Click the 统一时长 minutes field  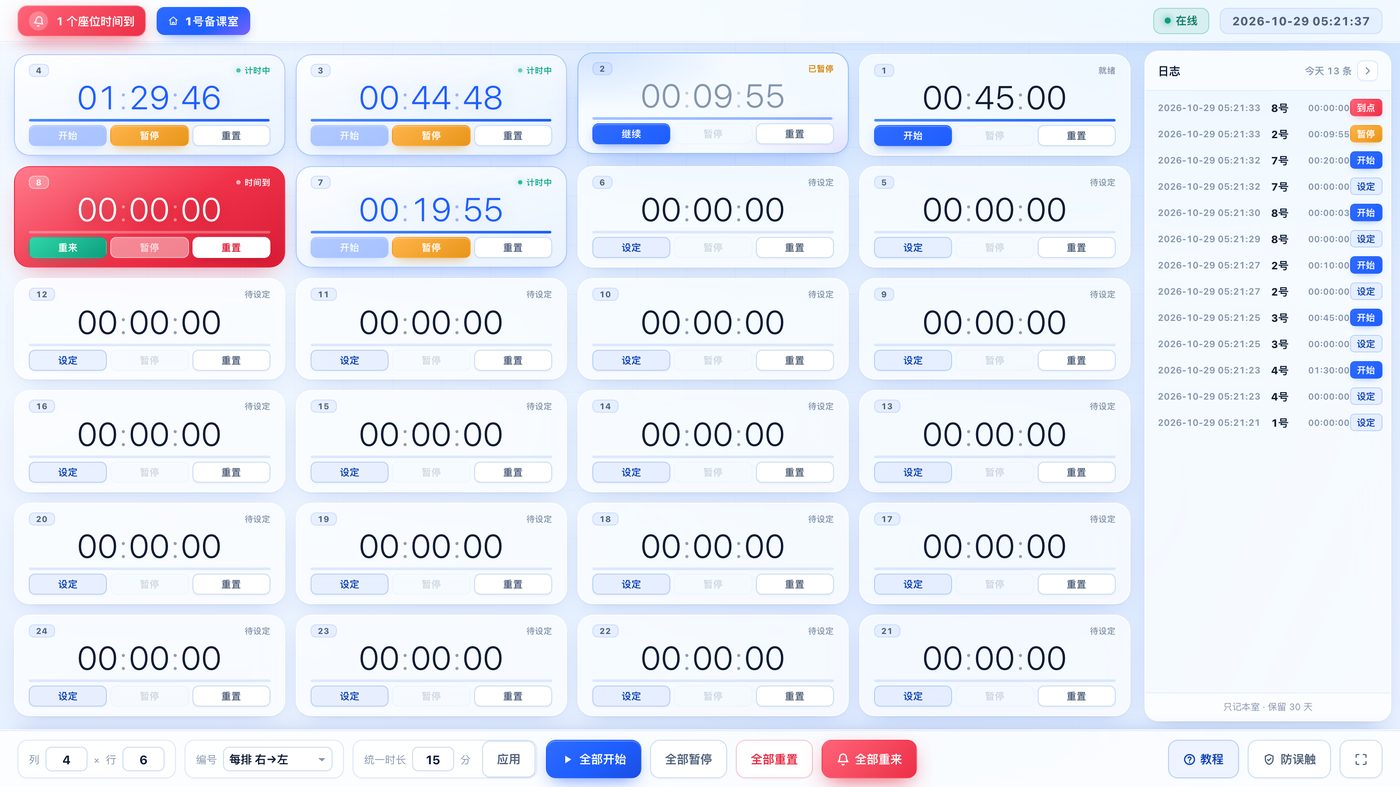[433, 759]
